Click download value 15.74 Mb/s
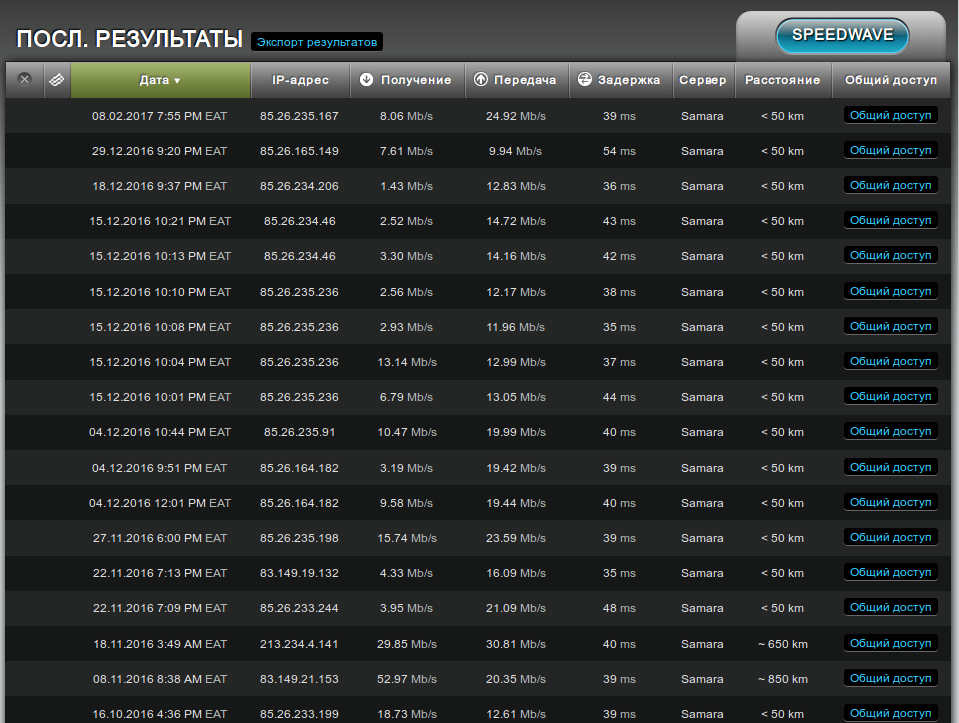Screen dimensions: 959x723 (407, 538)
